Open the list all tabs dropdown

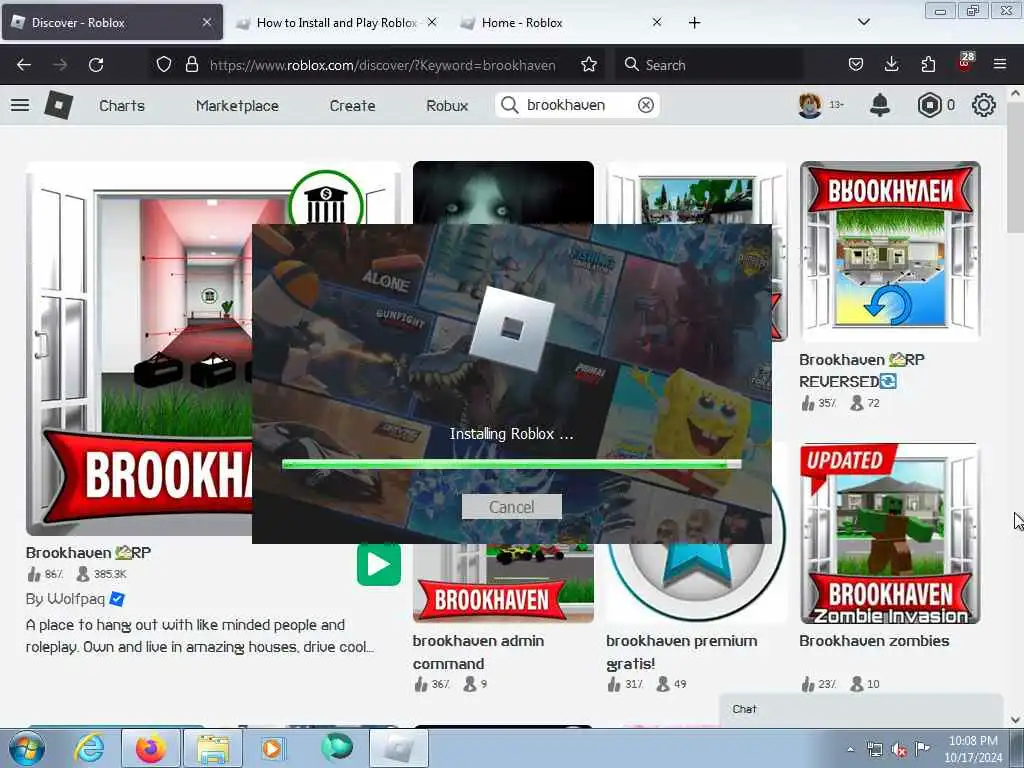[x=863, y=22]
